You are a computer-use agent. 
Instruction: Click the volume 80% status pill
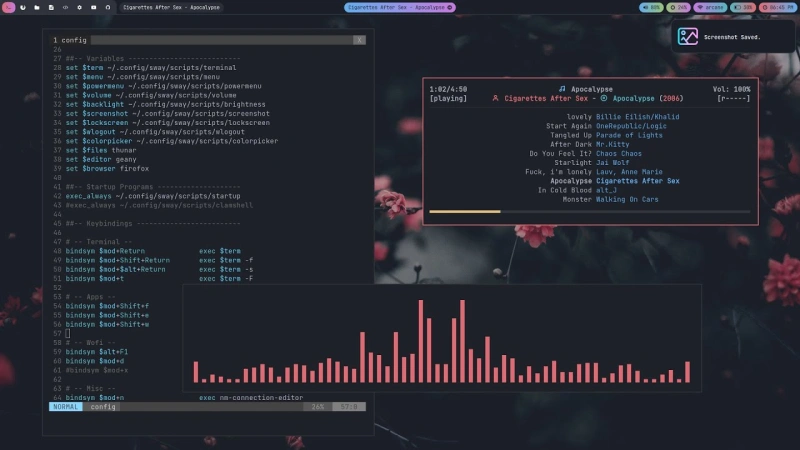[652, 8]
